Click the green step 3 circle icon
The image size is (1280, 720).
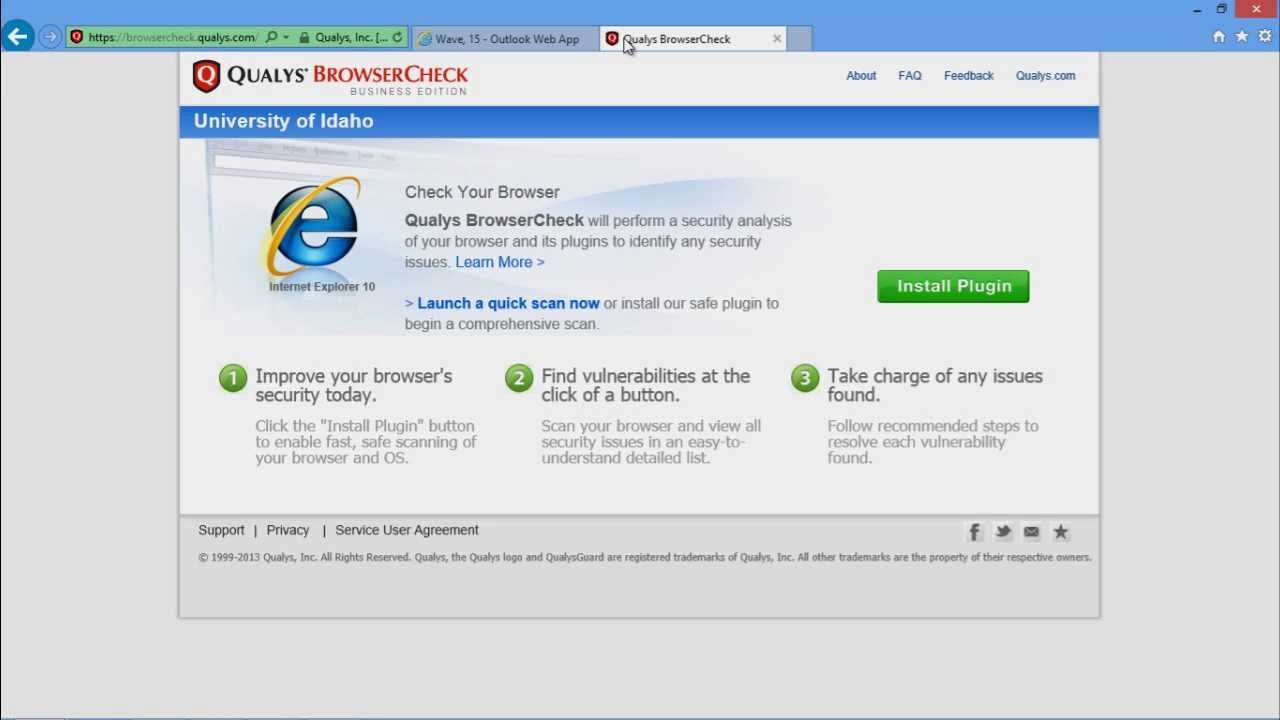(805, 378)
